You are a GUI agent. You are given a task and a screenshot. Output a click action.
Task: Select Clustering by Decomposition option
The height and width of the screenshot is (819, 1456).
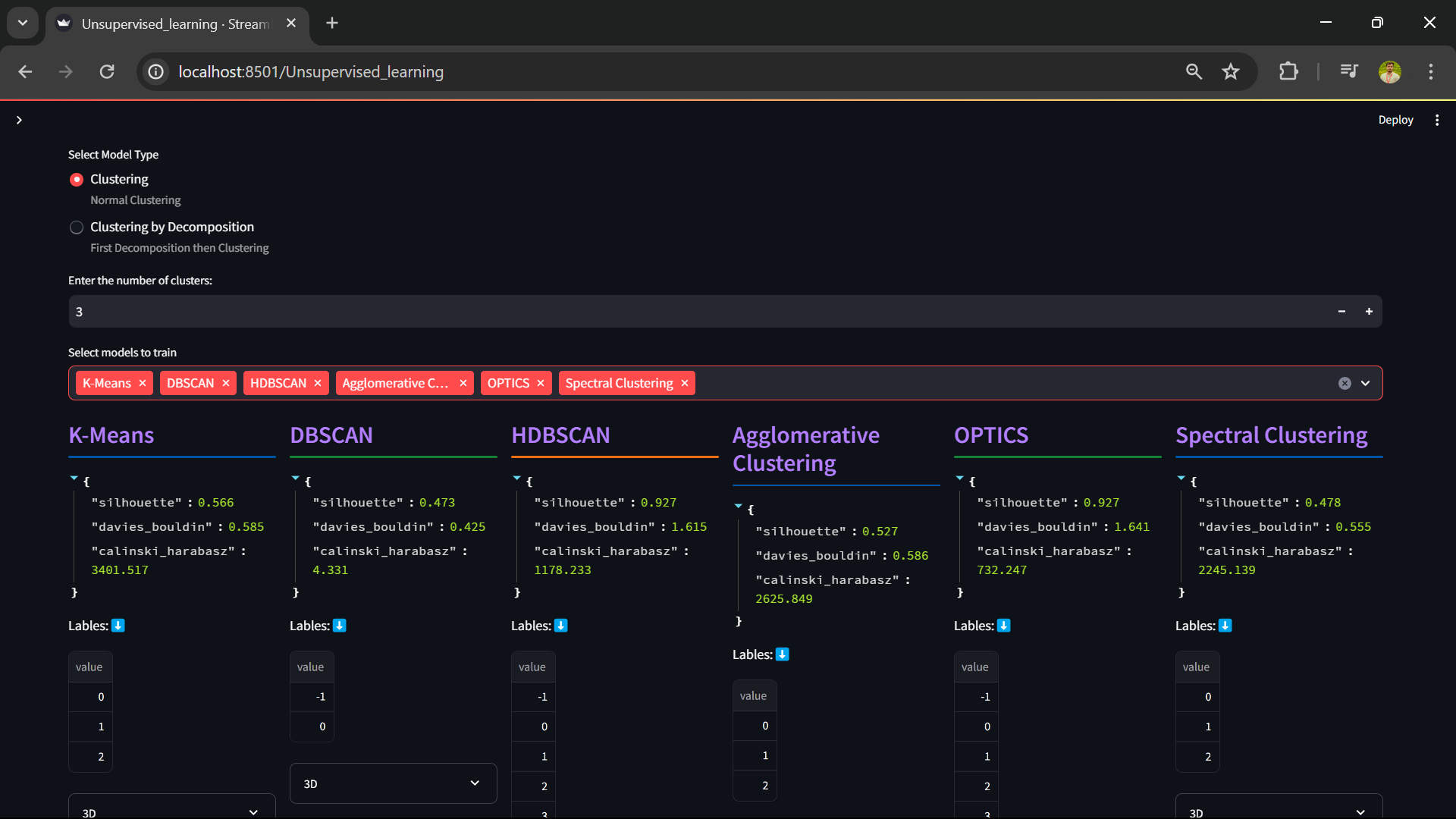tap(76, 227)
